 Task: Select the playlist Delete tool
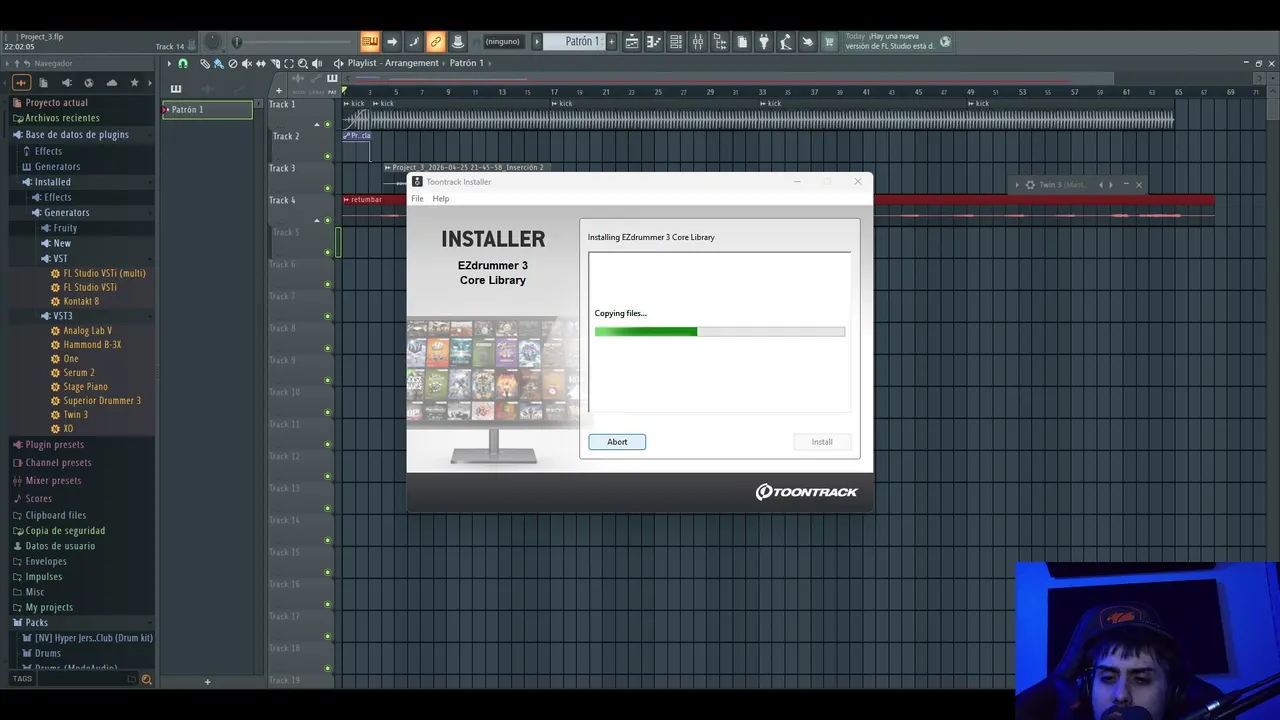coord(233,63)
